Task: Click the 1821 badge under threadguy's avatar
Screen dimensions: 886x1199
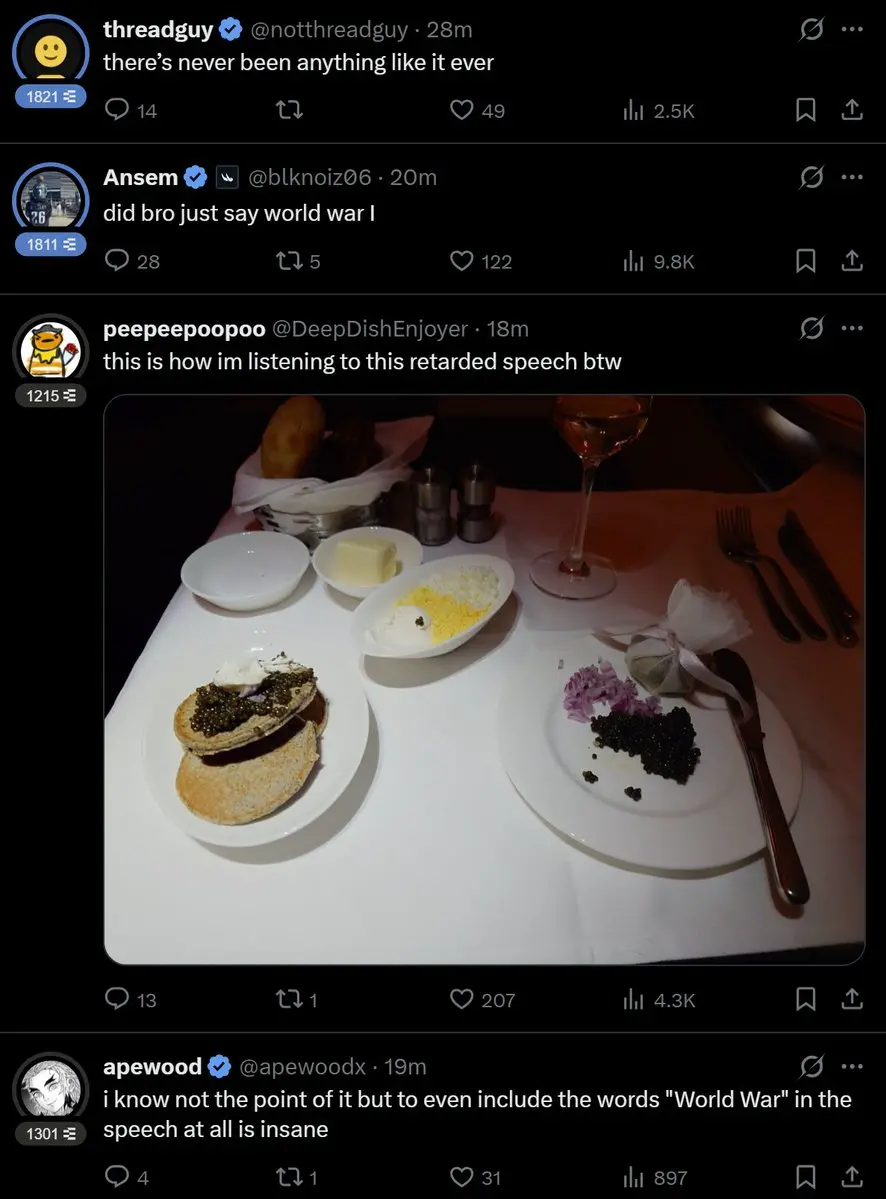Action: click(x=50, y=96)
